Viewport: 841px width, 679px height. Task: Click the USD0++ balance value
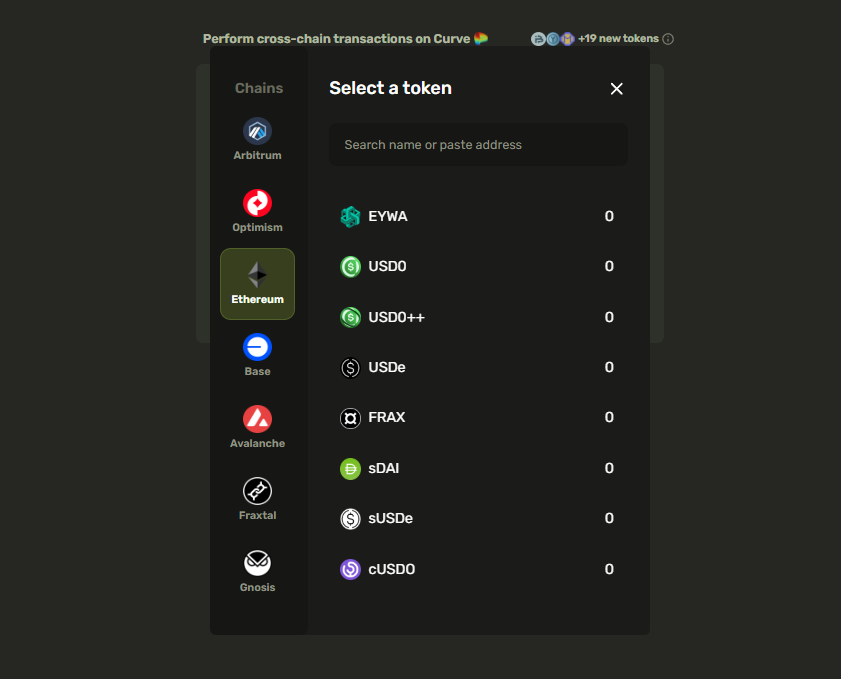609,317
